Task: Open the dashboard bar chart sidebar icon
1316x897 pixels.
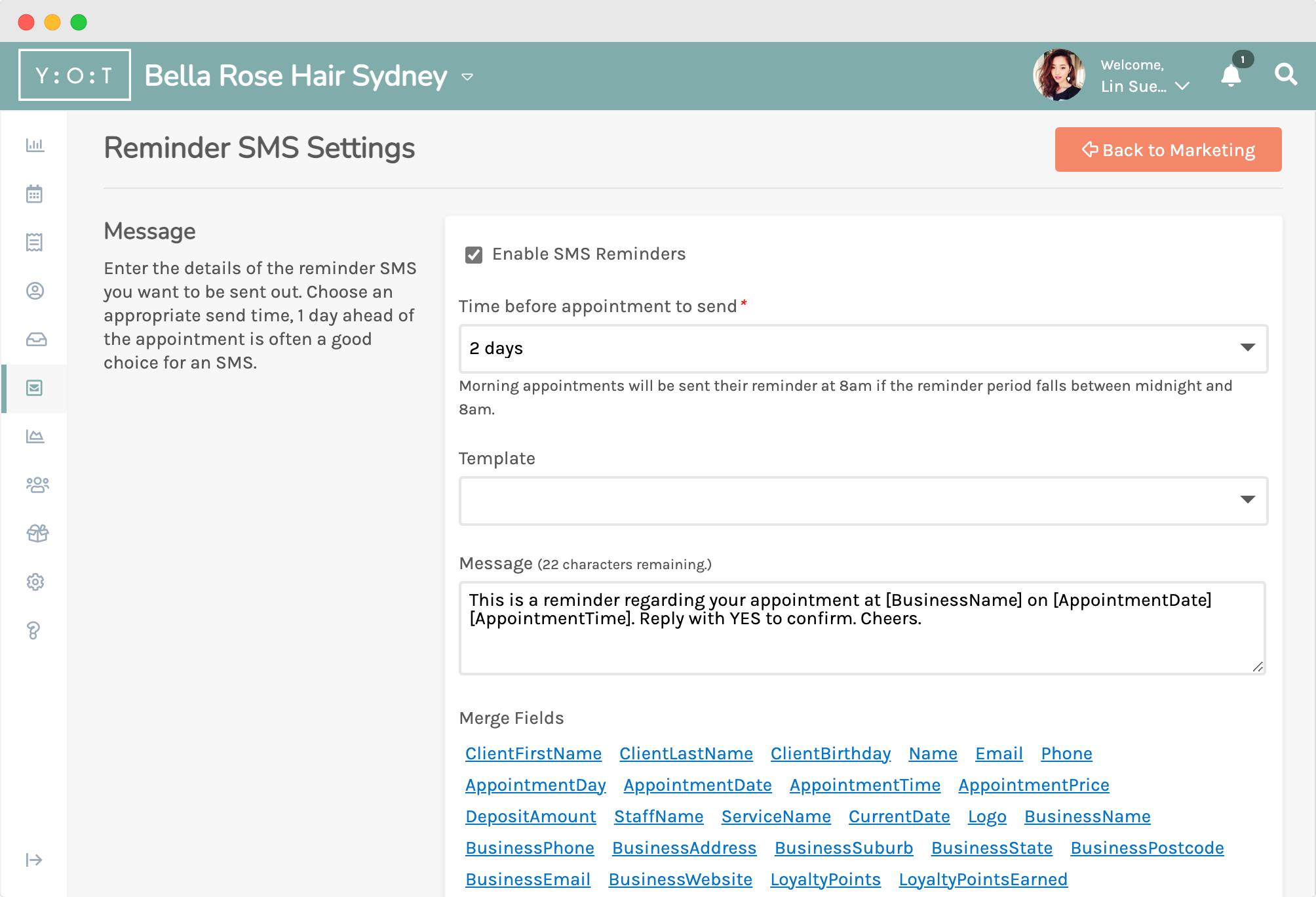Action: [35, 145]
